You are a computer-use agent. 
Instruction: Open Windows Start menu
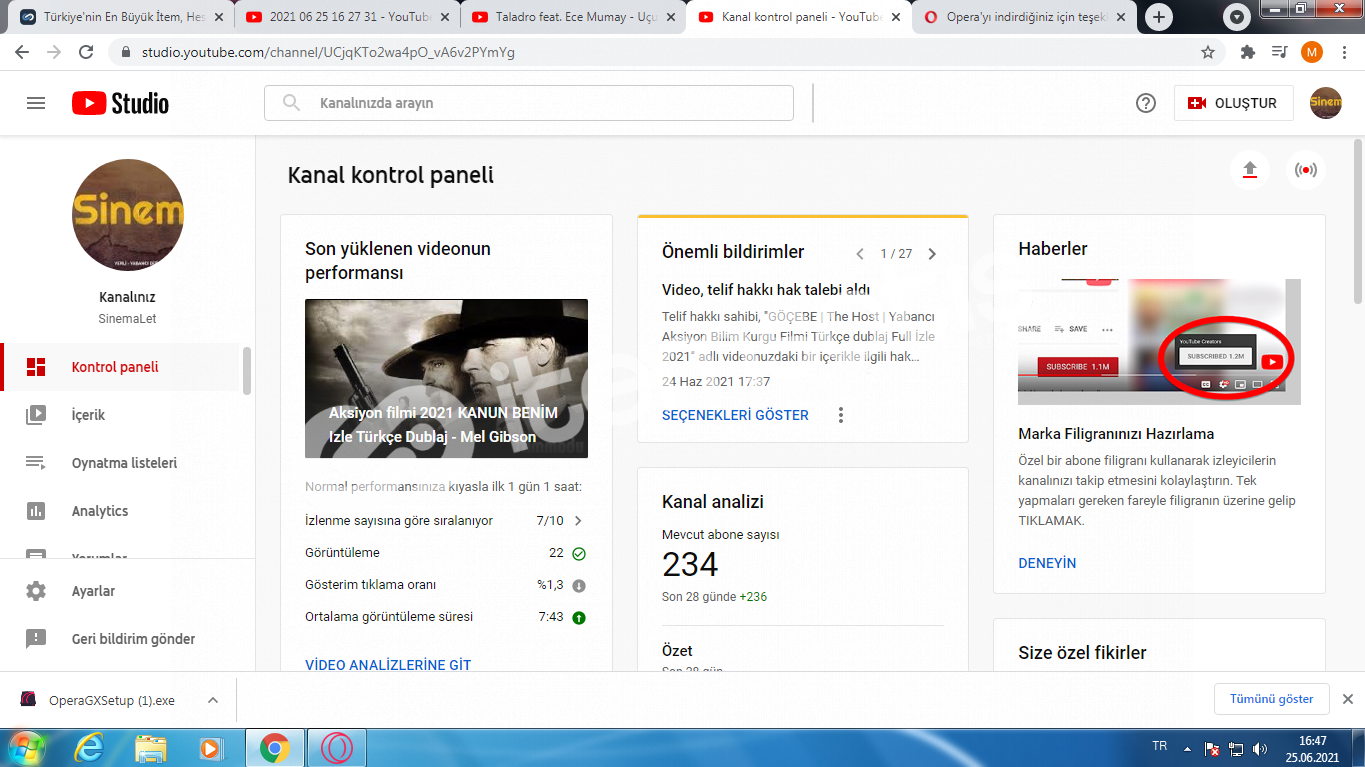point(27,747)
